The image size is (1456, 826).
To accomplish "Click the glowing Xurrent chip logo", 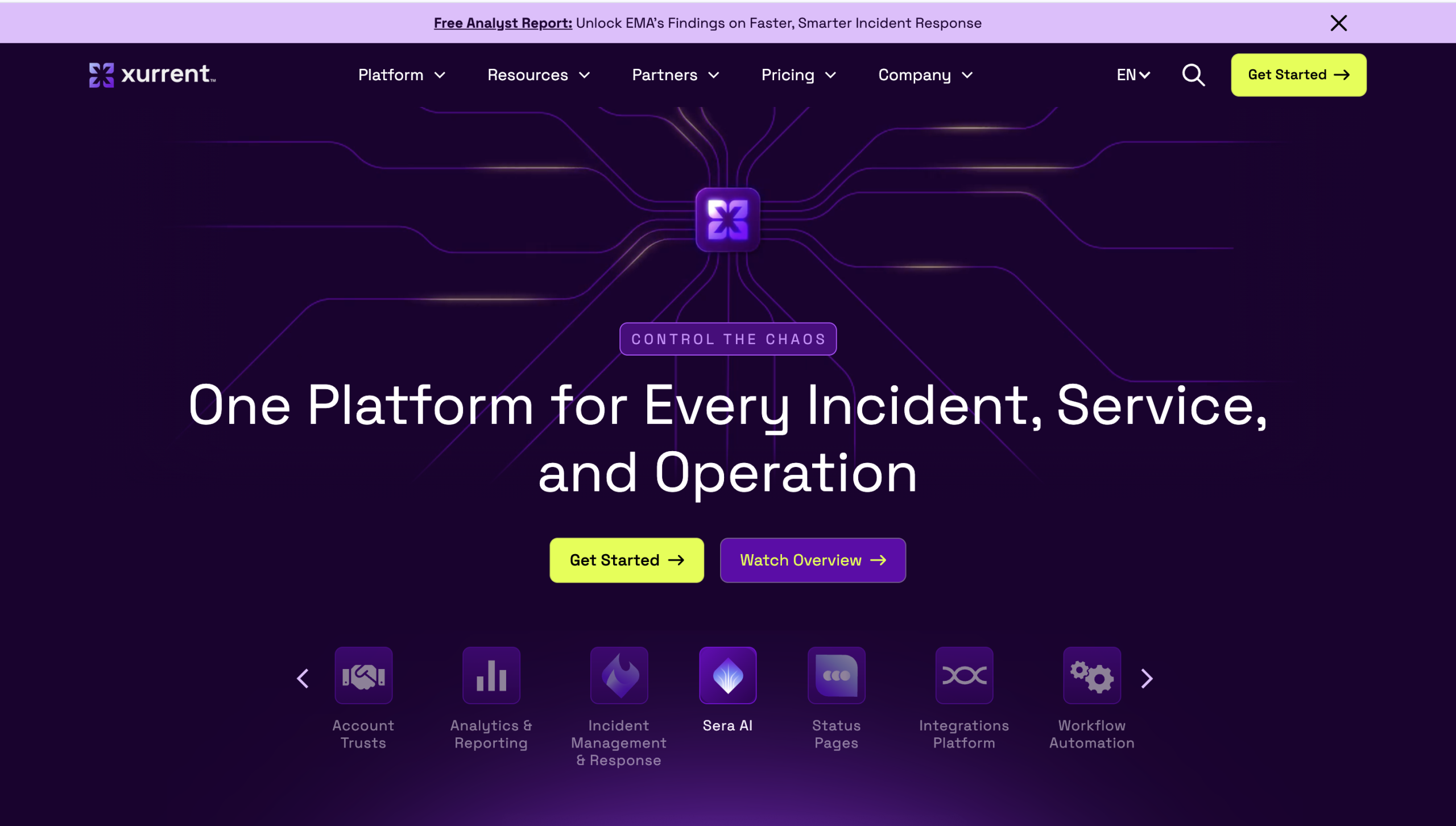I will (727, 220).
